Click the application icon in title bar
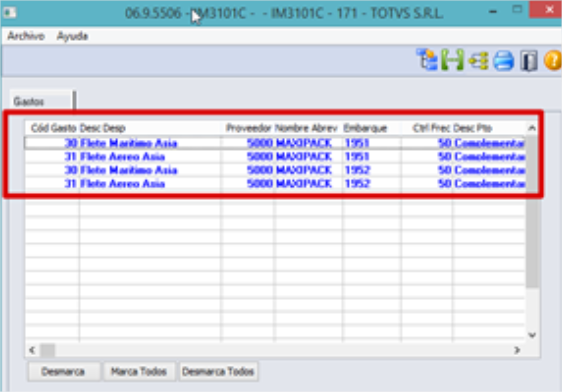This screenshot has height=392, width=562. point(10,13)
